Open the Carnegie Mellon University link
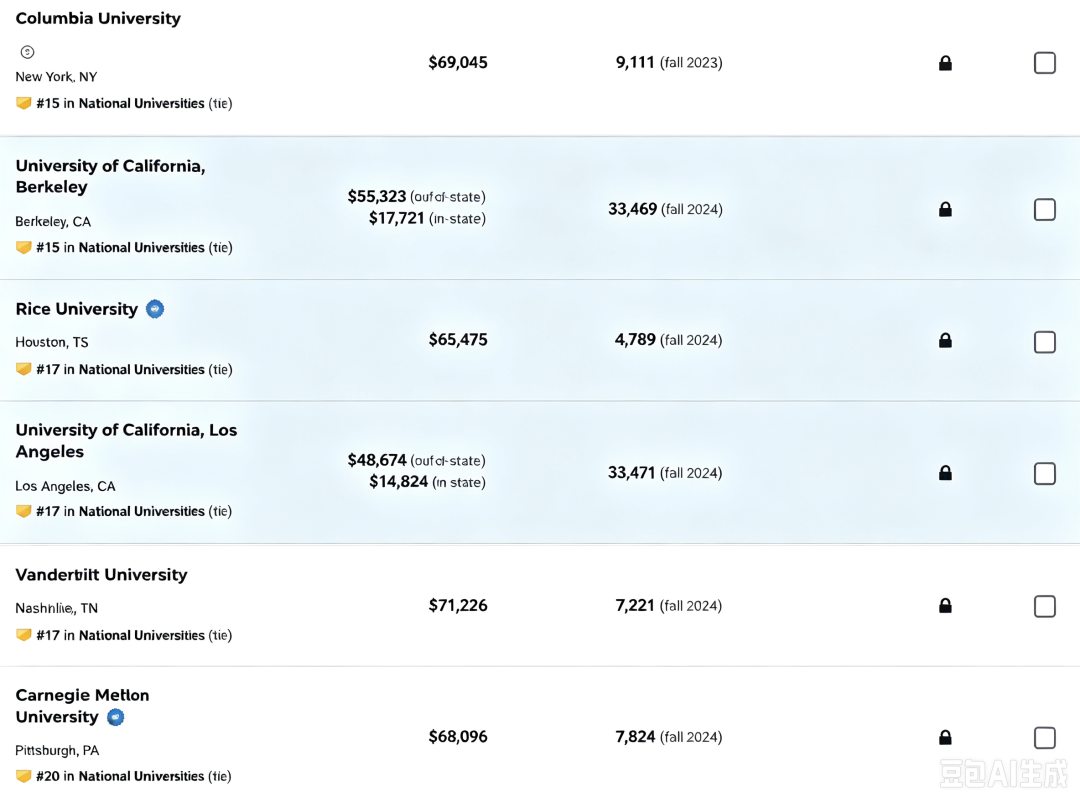 pos(82,706)
